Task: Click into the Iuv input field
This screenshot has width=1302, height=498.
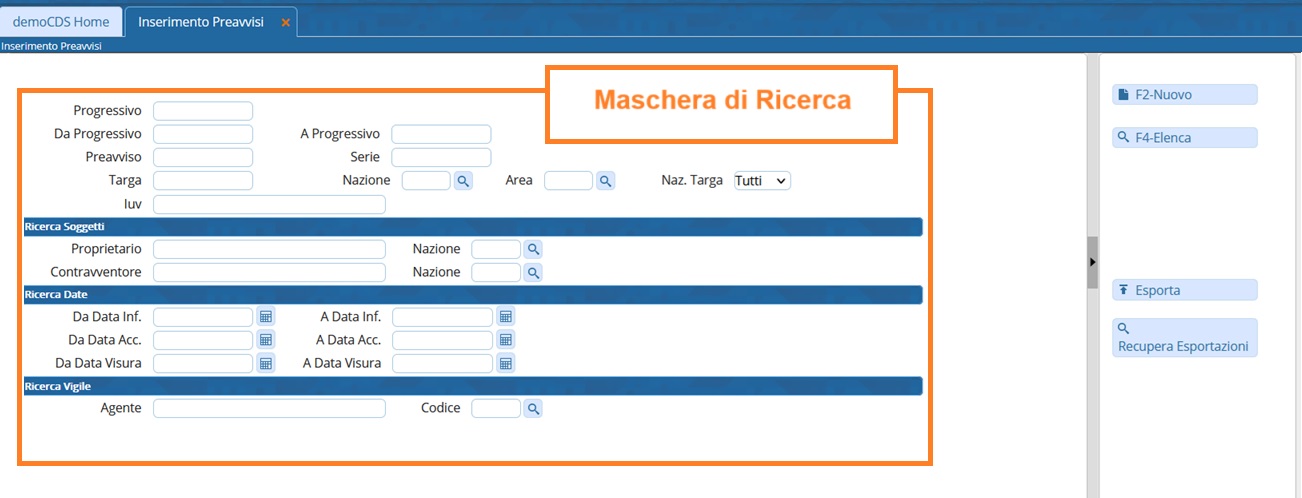Action: pyautogui.click(x=269, y=205)
